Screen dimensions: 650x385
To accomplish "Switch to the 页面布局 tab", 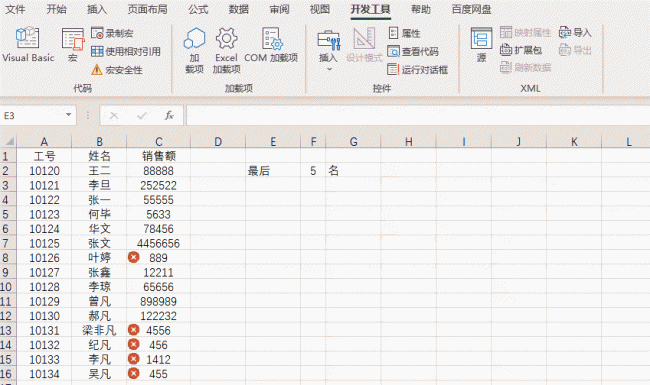I will [147, 9].
